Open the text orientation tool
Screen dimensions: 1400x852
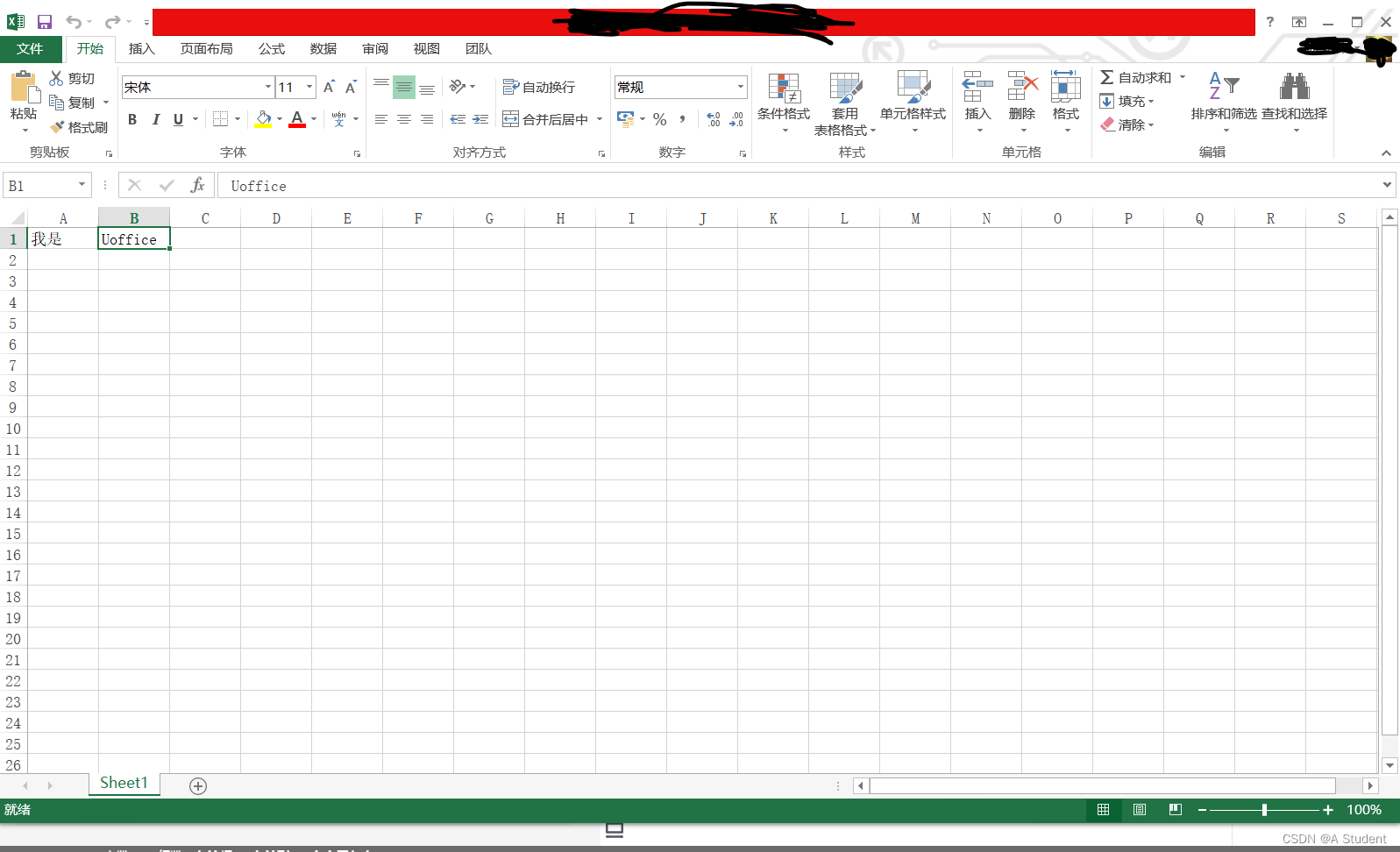[462, 87]
